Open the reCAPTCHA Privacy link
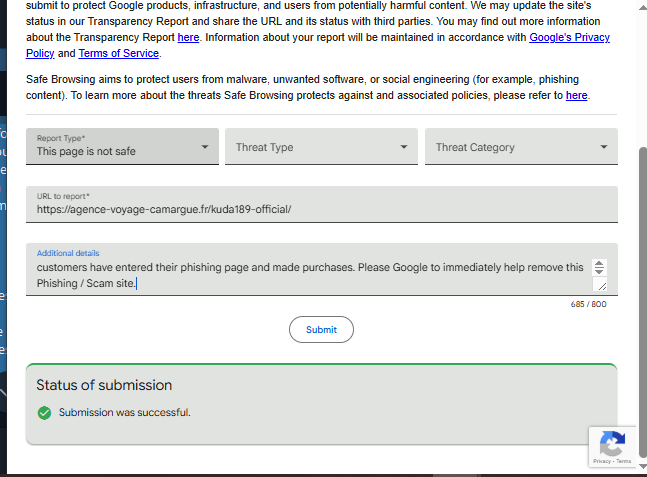Viewport: 647px width, 477px height. [x=602, y=461]
